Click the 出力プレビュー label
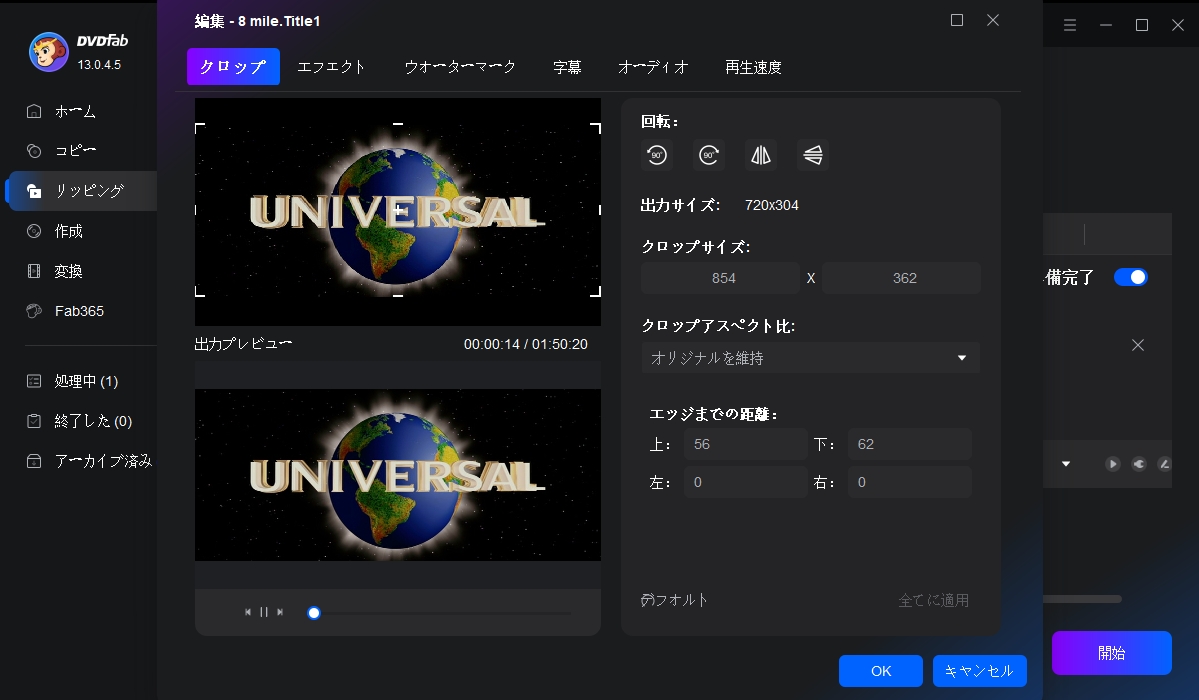This screenshot has height=700, width=1199. pos(243,344)
